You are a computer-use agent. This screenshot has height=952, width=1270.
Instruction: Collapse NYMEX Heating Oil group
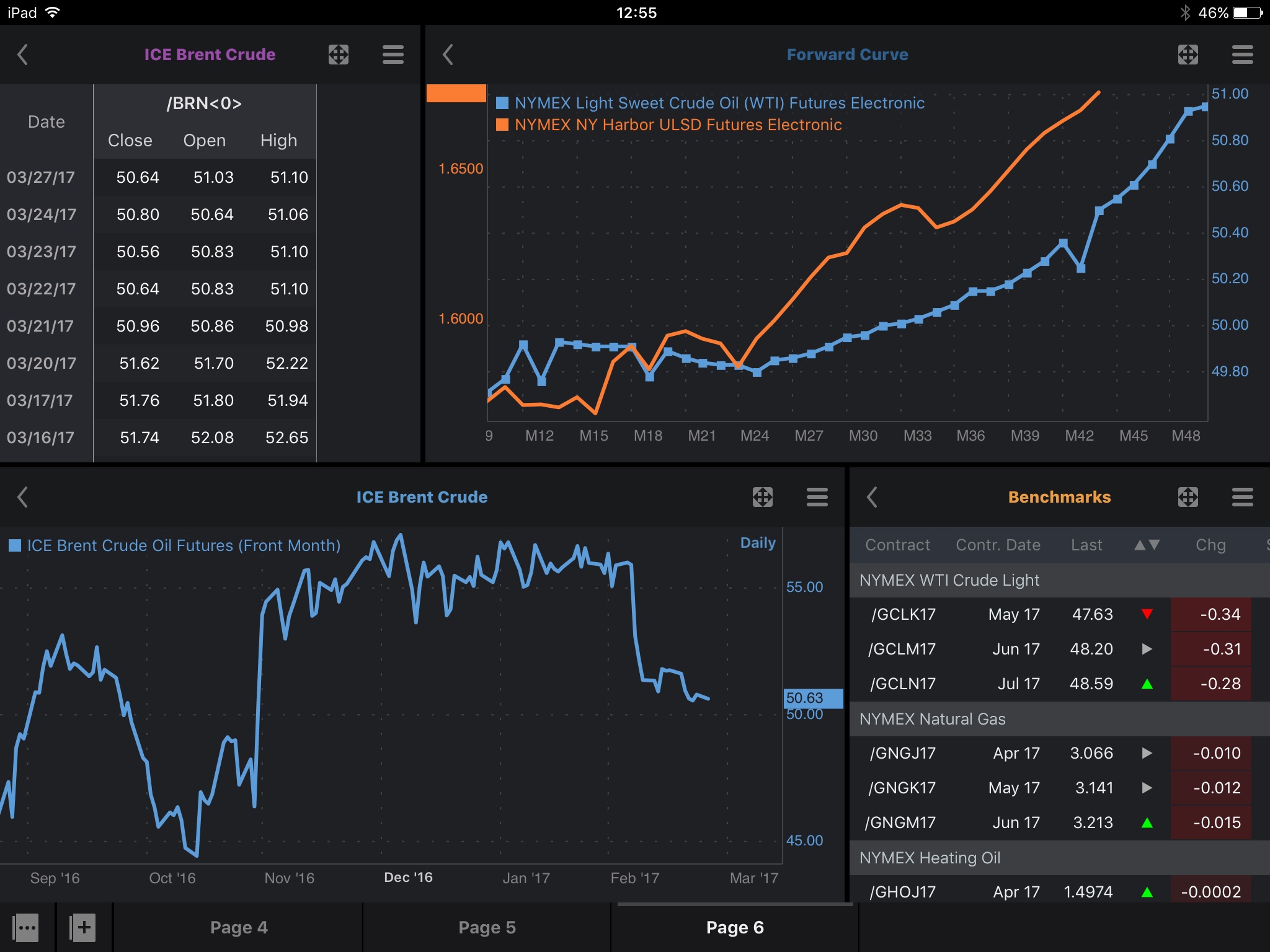tap(1059, 858)
